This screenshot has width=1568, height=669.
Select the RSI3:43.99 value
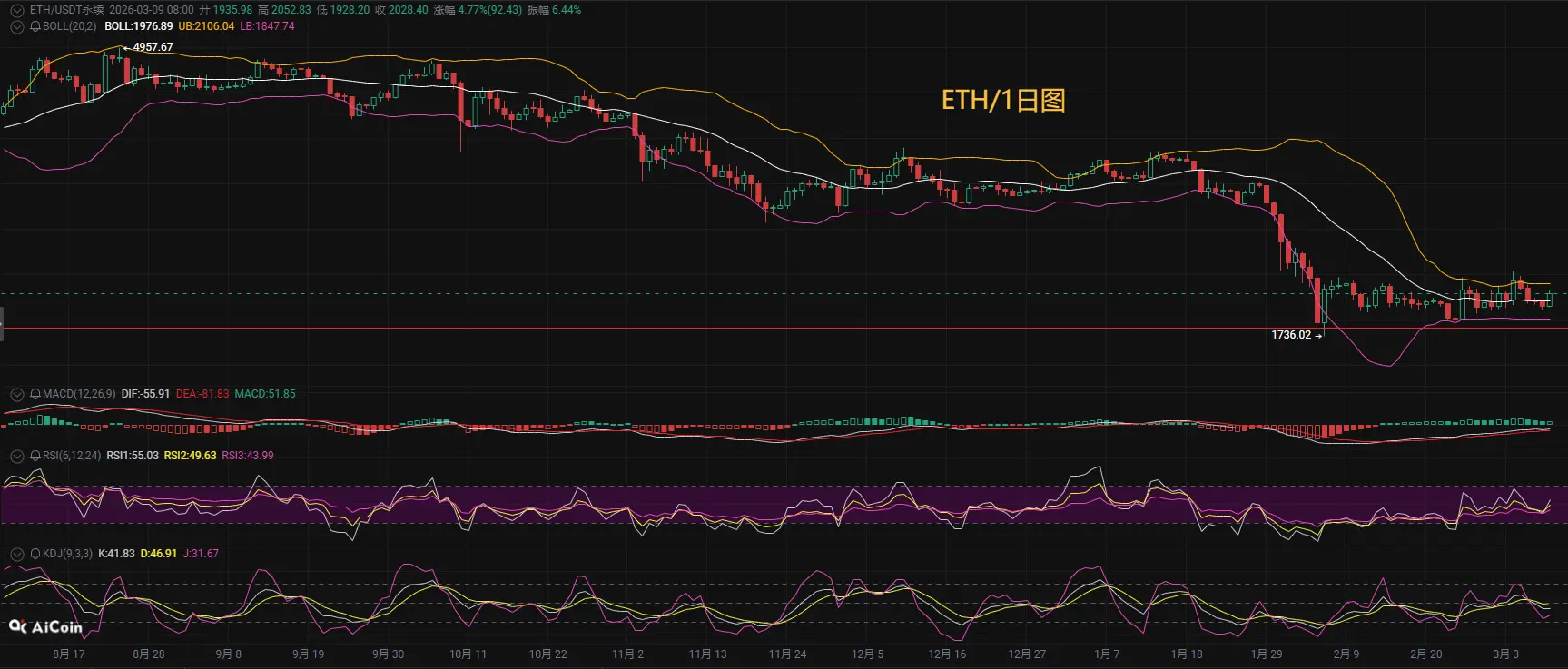[x=248, y=456]
